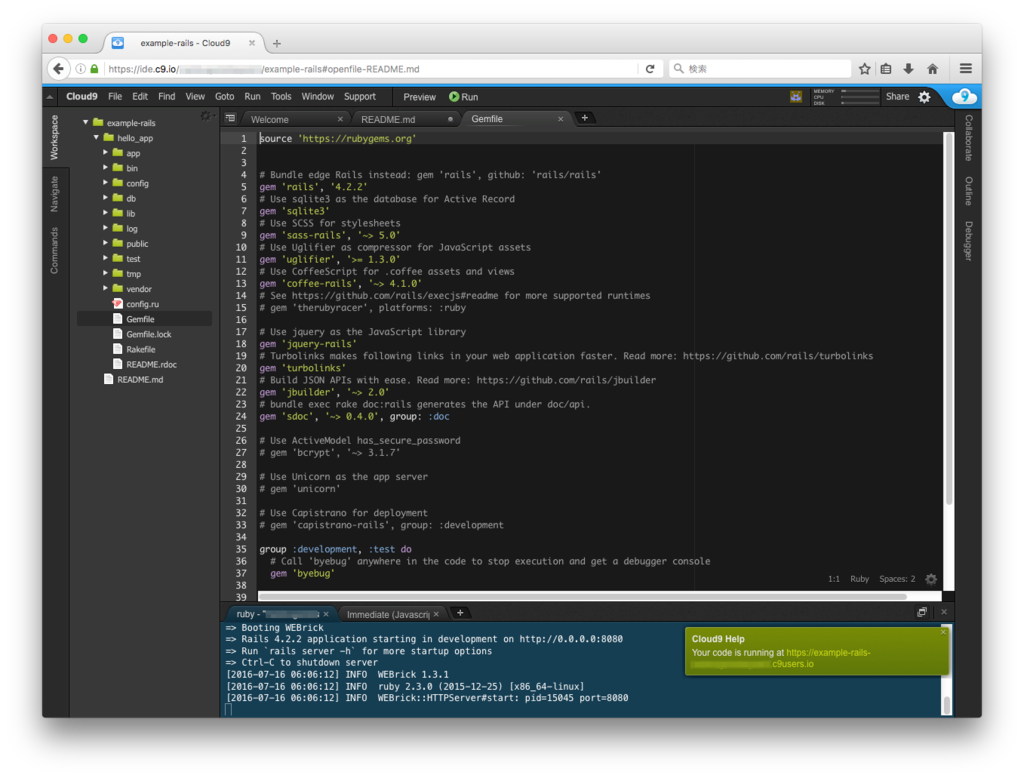
Task: Click the editor horizontal scrollbar
Action: tap(582, 596)
